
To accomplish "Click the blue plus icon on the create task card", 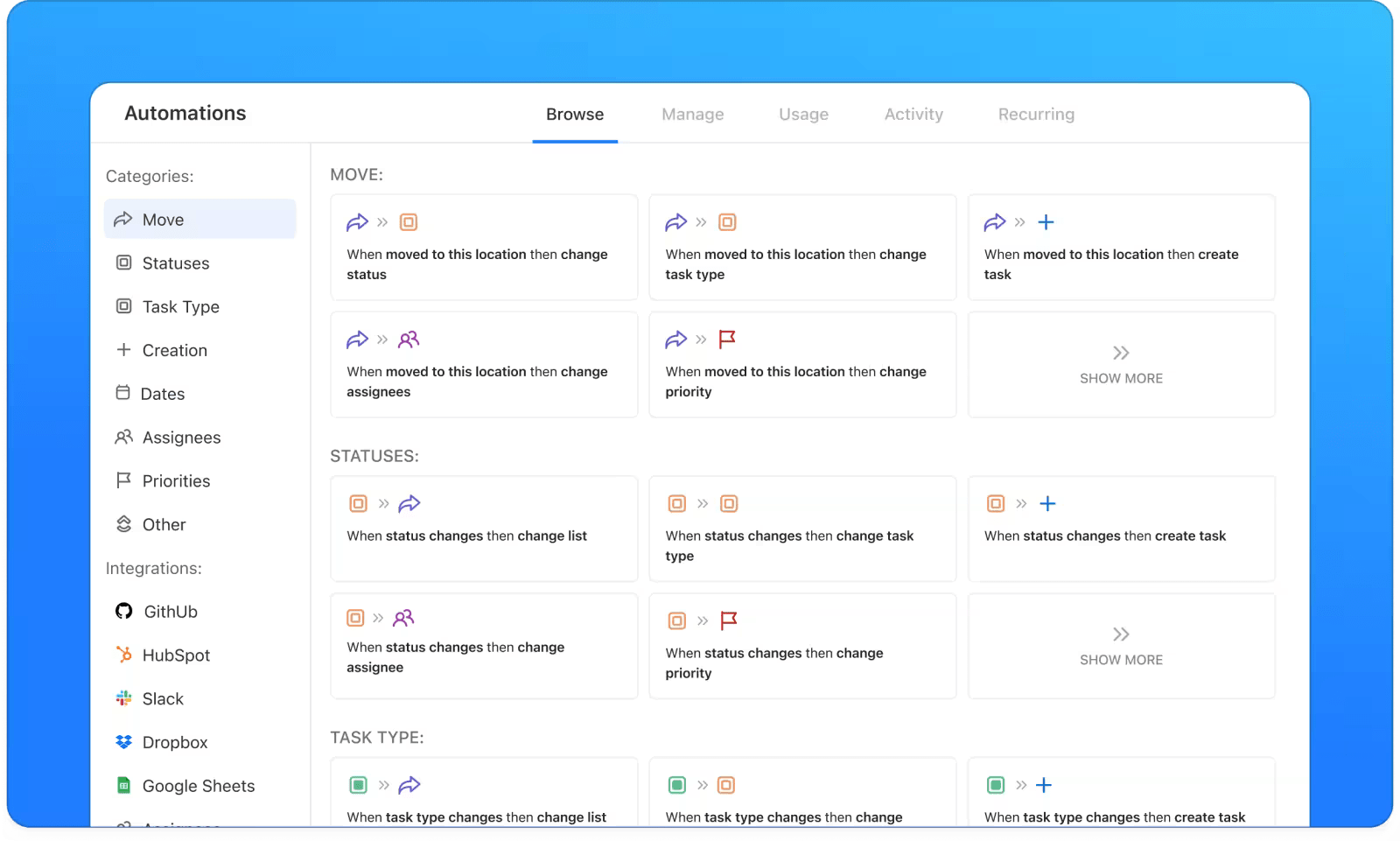I will pyautogui.click(x=1046, y=222).
